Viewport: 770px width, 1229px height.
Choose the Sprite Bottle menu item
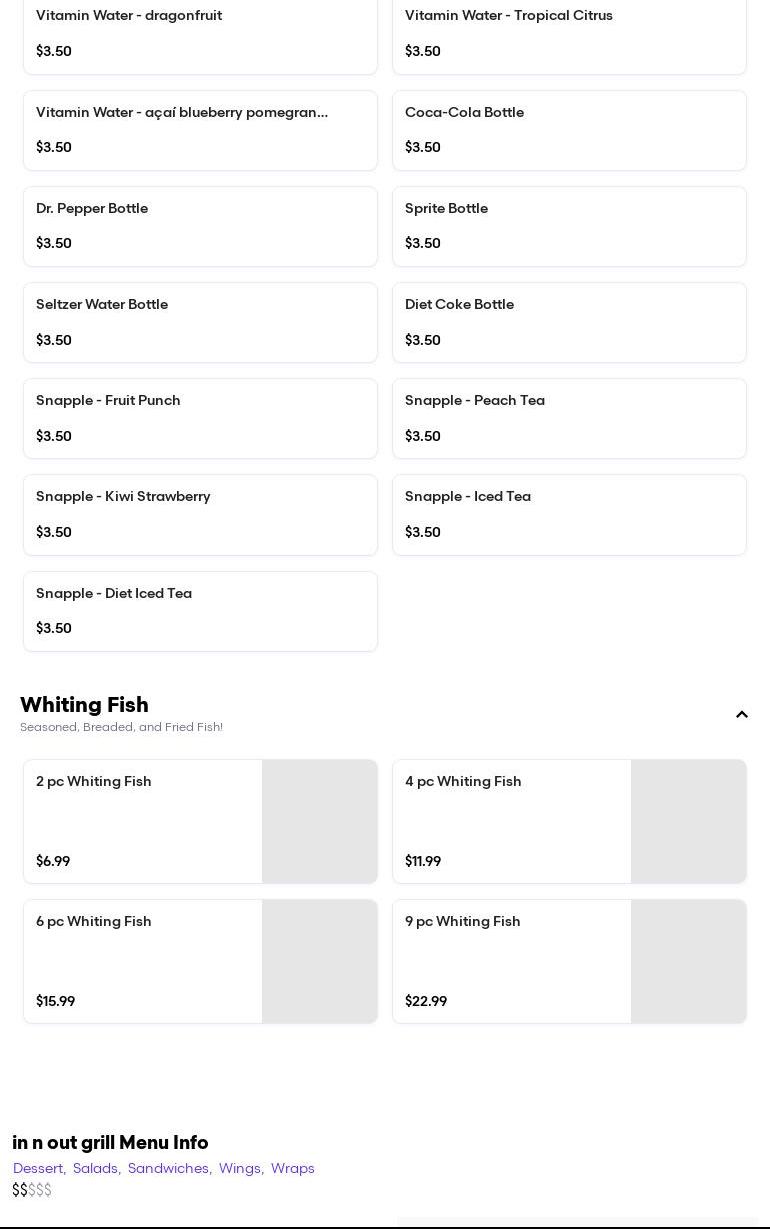pyautogui.click(x=569, y=226)
